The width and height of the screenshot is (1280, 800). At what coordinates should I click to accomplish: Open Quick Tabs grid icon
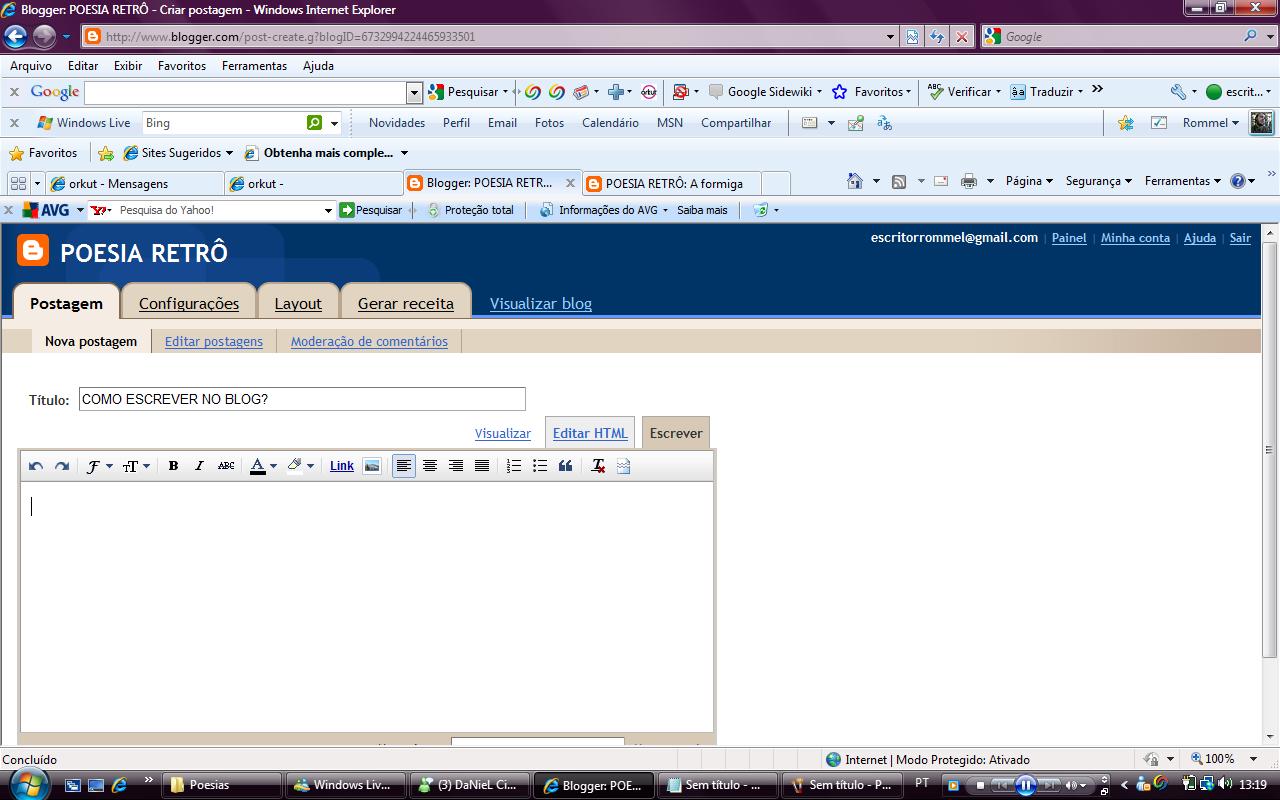(18, 183)
